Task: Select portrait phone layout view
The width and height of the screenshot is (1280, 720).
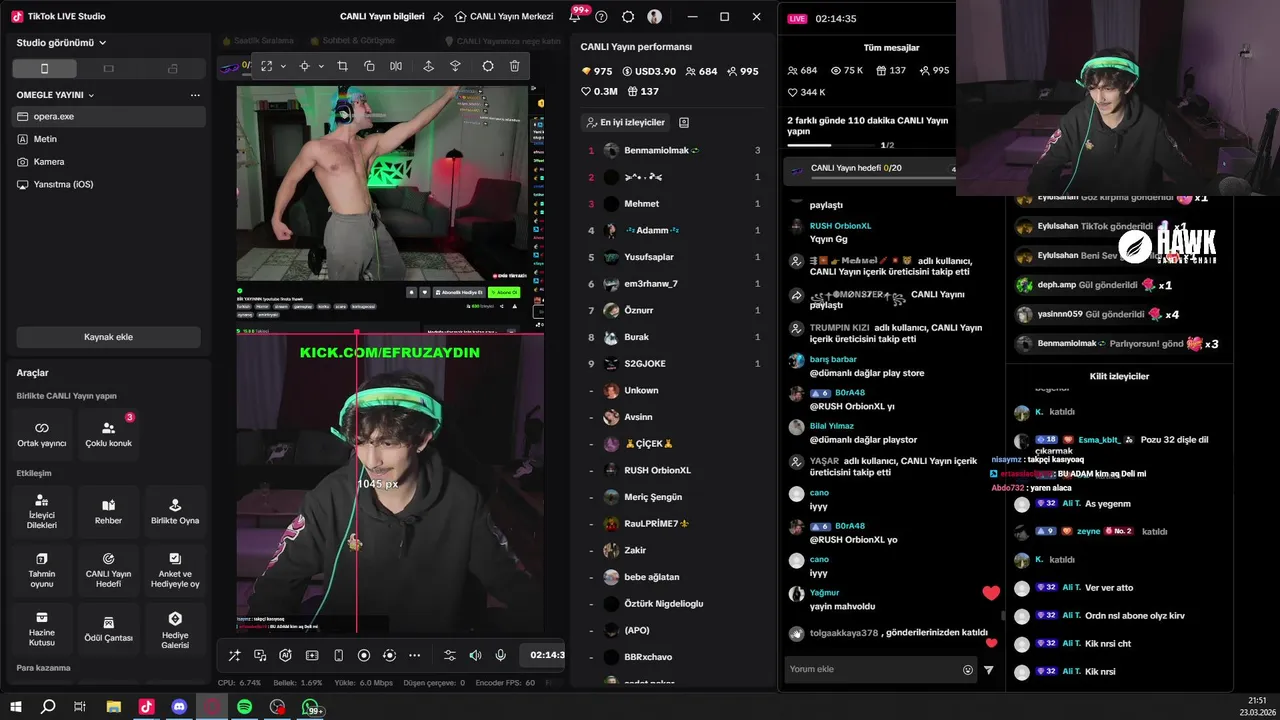Action: 44,68
